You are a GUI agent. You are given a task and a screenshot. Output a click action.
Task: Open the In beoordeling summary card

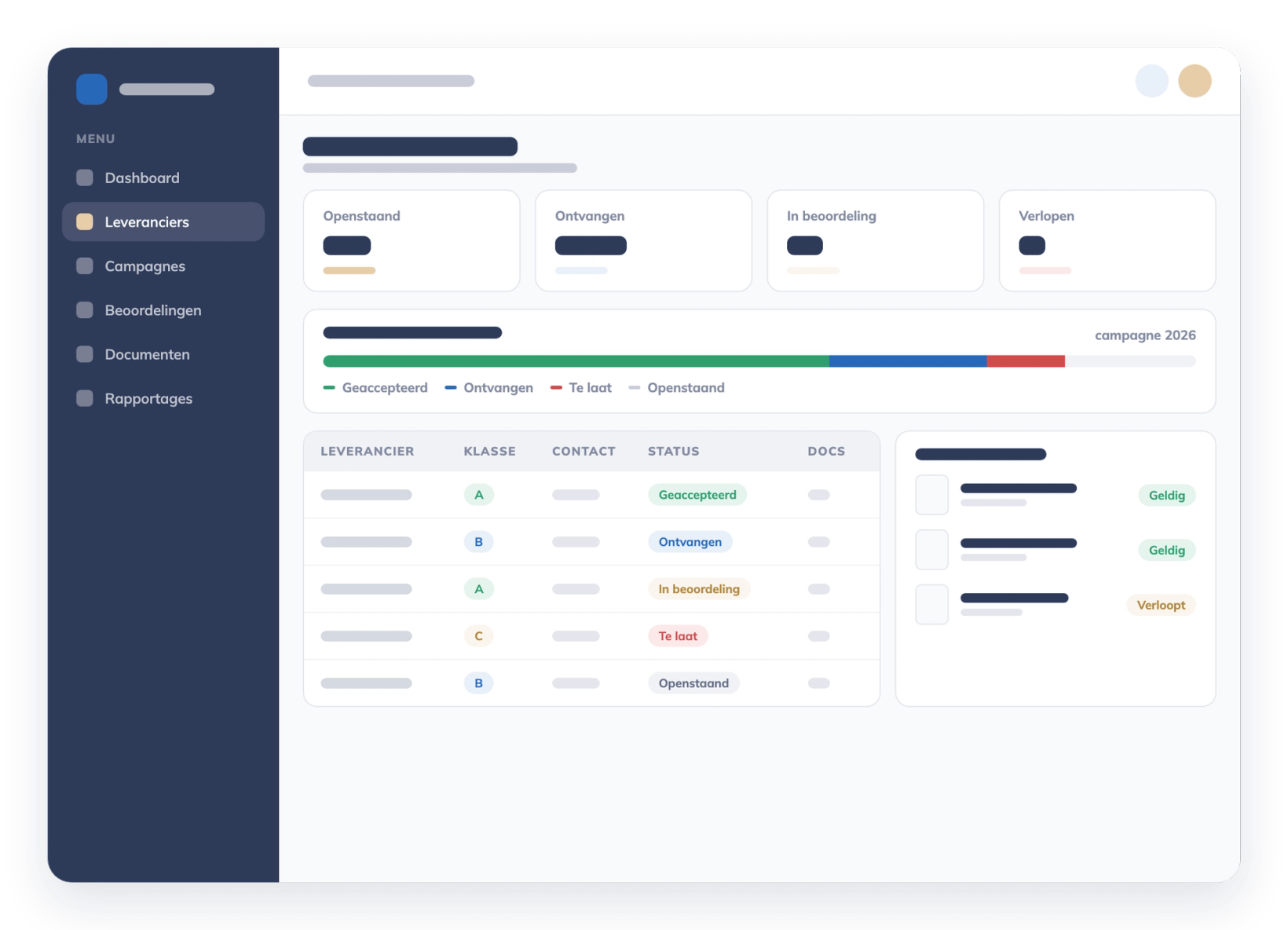[876, 240]
